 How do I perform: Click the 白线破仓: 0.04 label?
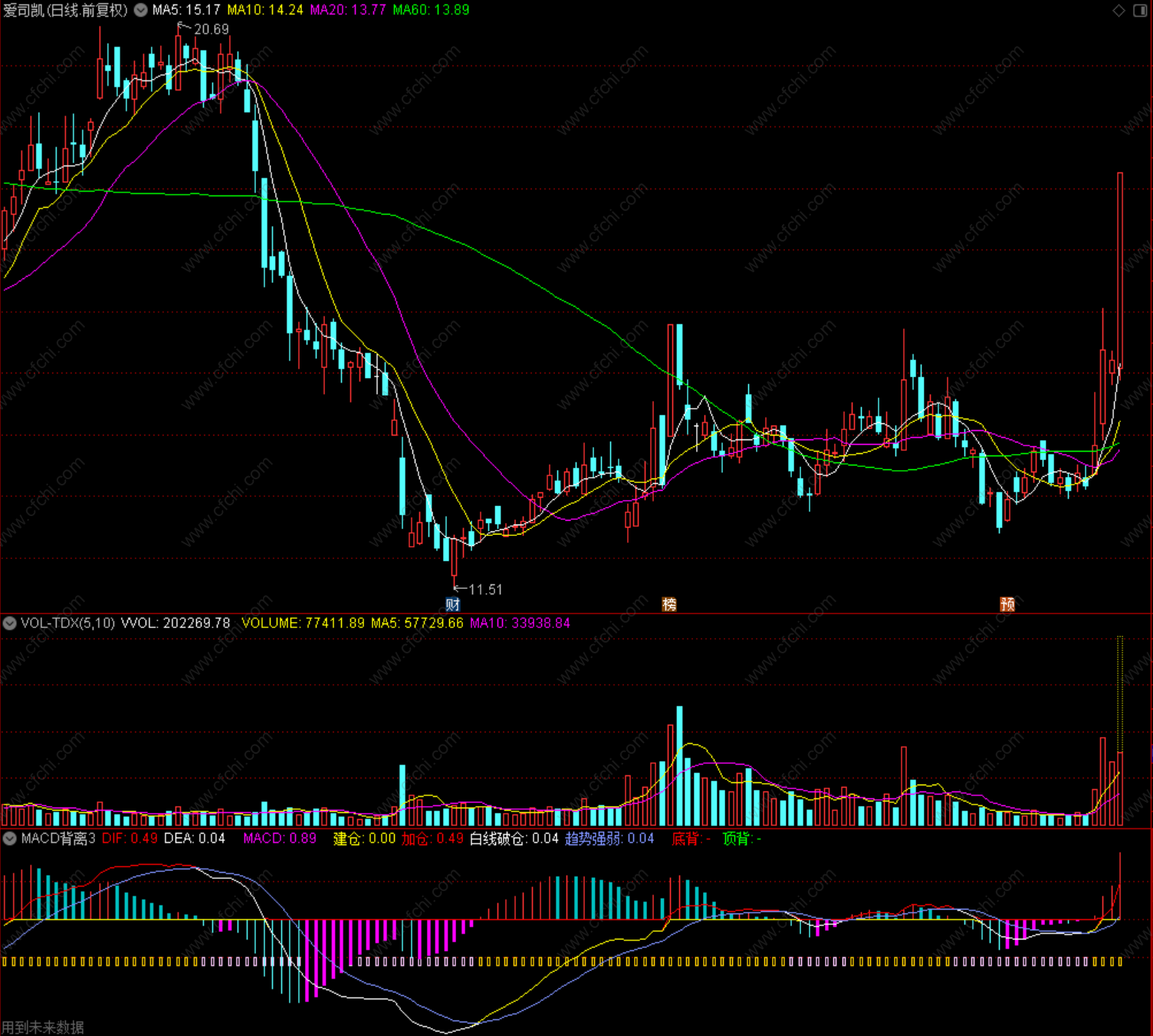pos(514,839)
